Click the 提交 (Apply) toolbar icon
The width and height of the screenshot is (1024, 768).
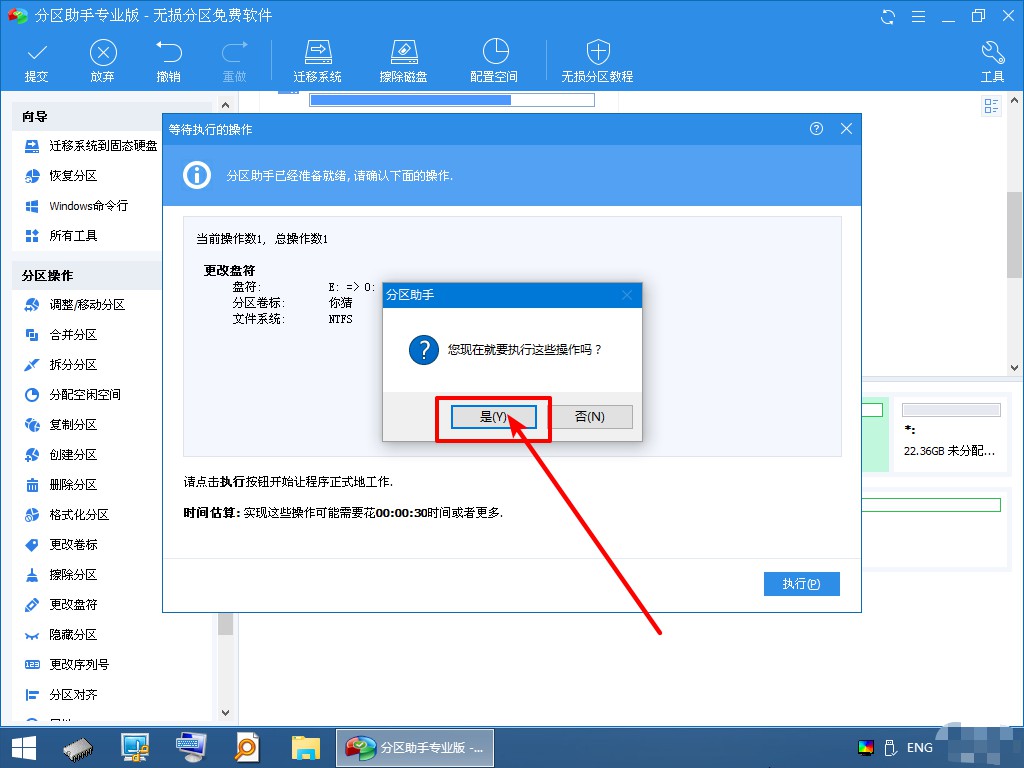pyautogui.click(x=37, y=61)
